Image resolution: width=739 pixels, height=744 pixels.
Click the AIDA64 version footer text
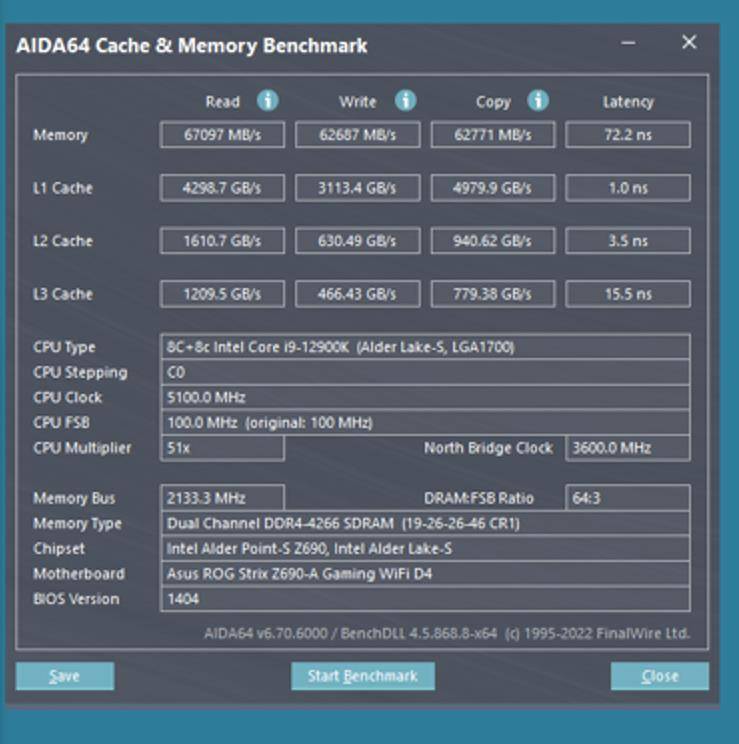tap(447, 633)
